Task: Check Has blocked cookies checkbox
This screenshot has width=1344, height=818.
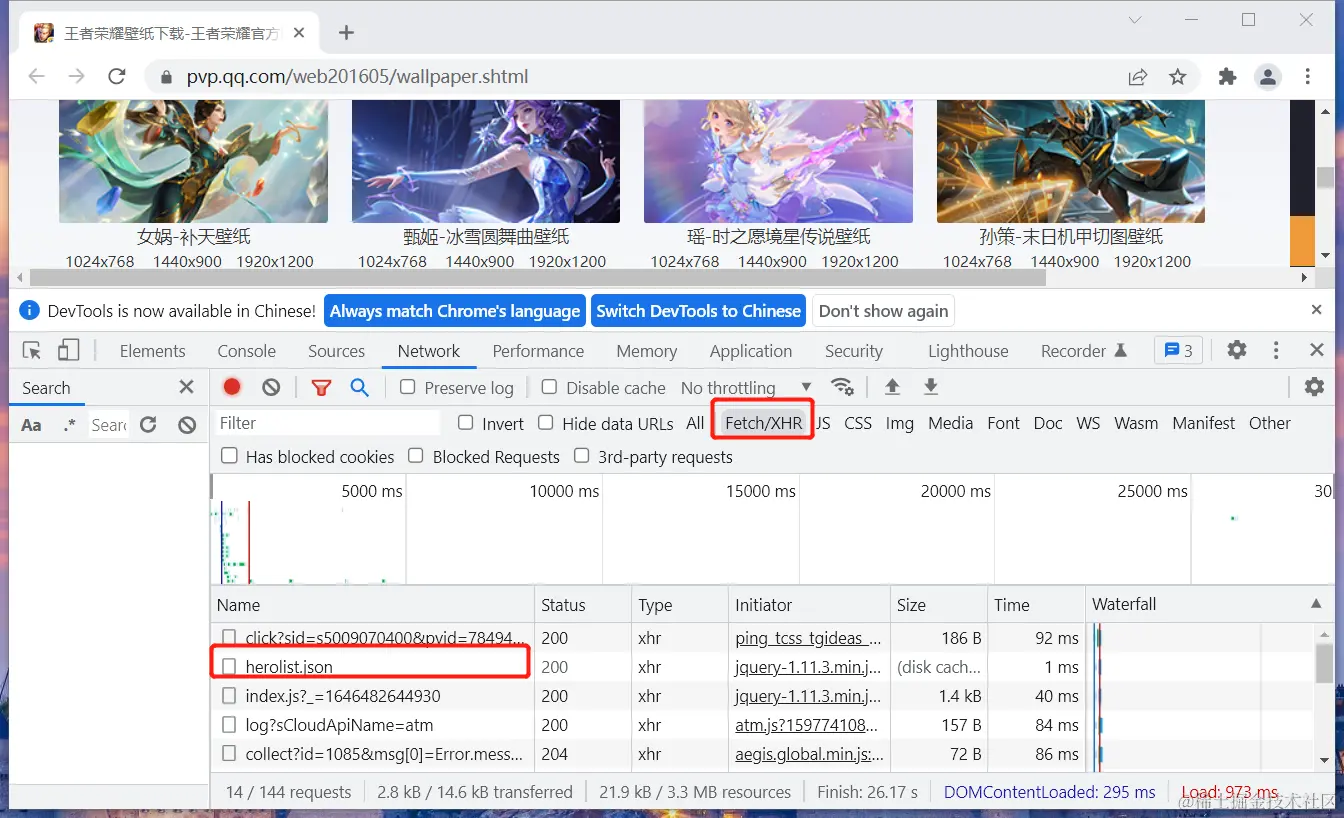Action: 229,456
